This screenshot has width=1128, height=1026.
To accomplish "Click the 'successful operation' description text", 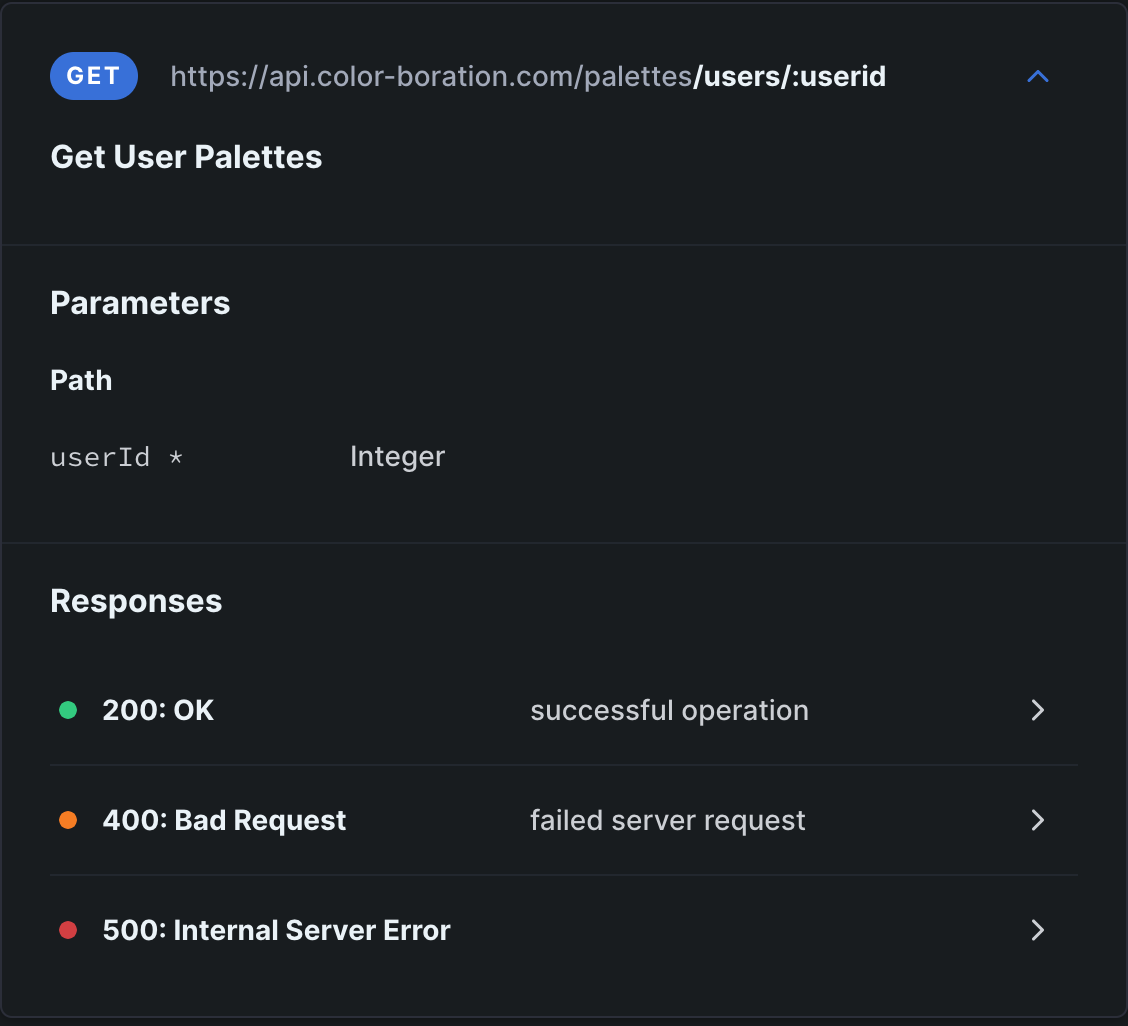I will (x=669, y=710).
